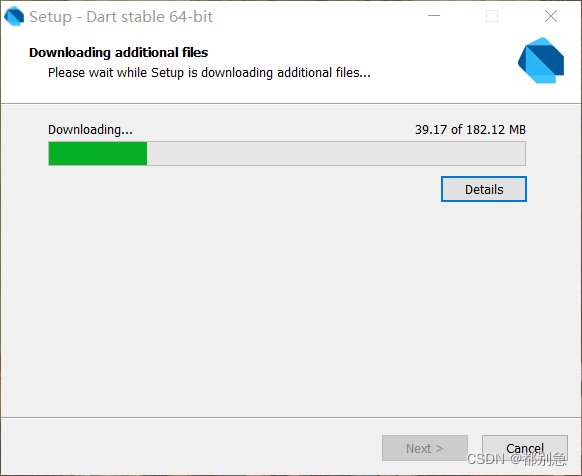Click the CSDN watermark text
Screen dimensions: 582x476
516,459
